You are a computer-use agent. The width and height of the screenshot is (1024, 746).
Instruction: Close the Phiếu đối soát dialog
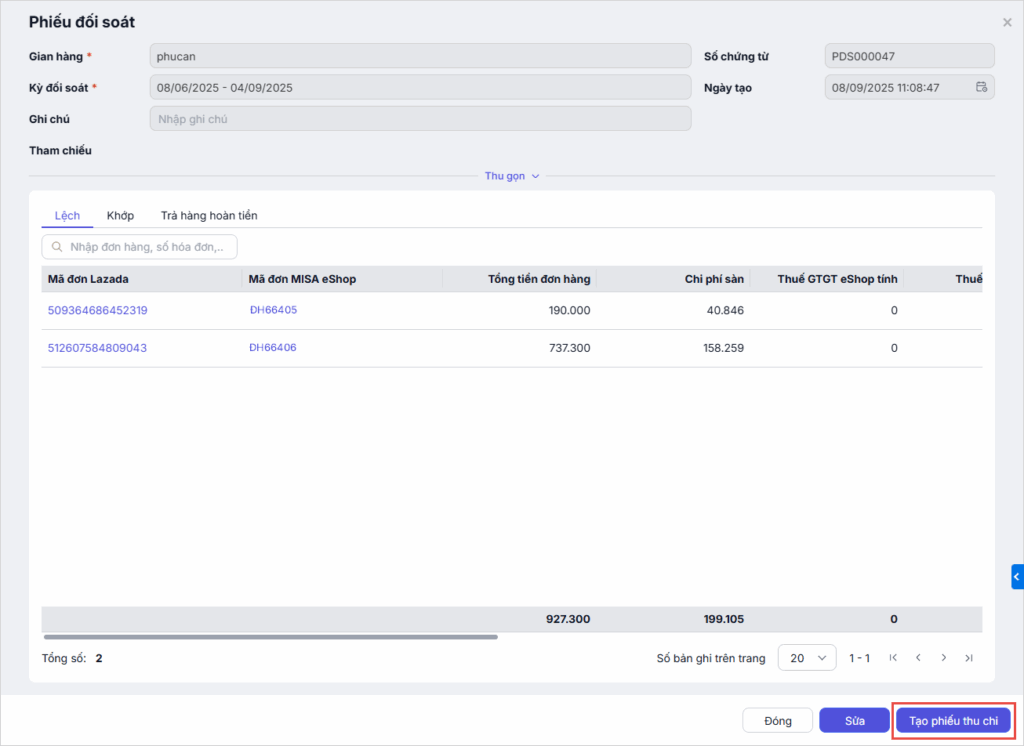click(x=1006, y=22)
